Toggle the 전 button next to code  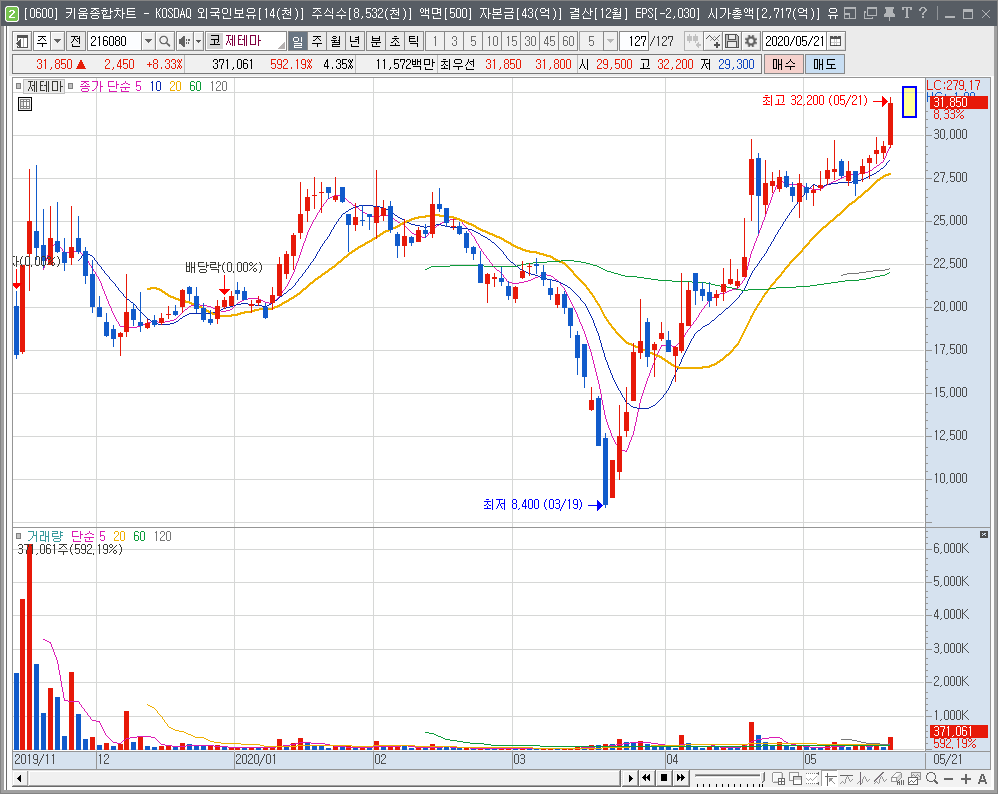[76, 41]
